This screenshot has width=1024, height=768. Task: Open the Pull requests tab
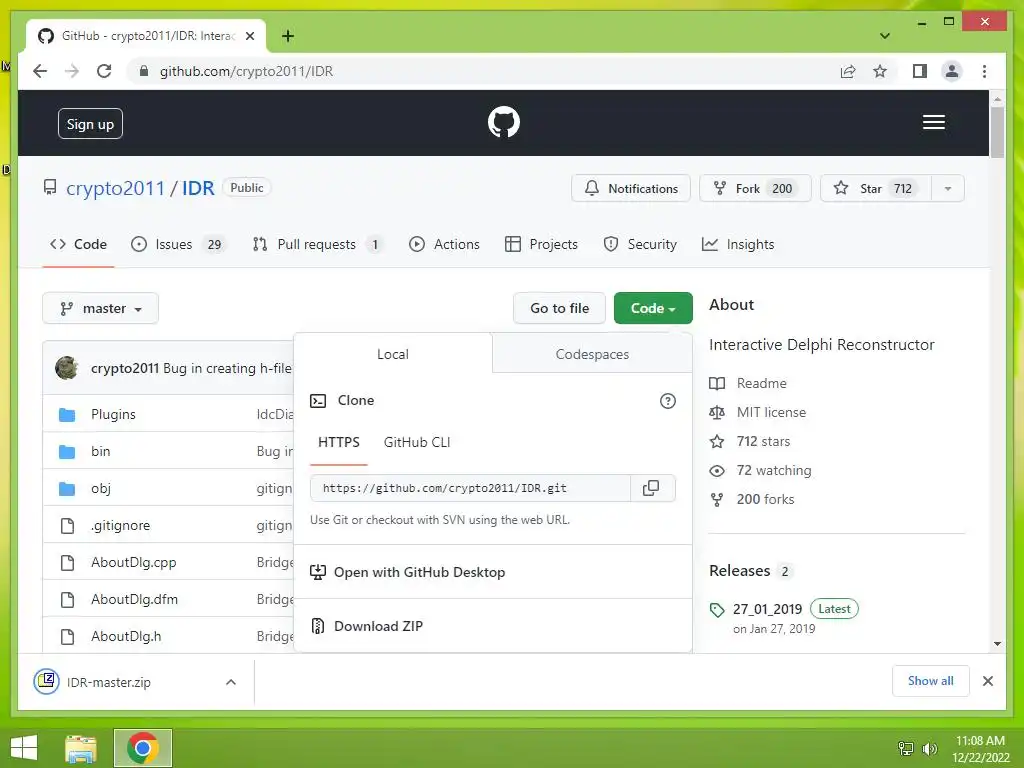point(317,244)
